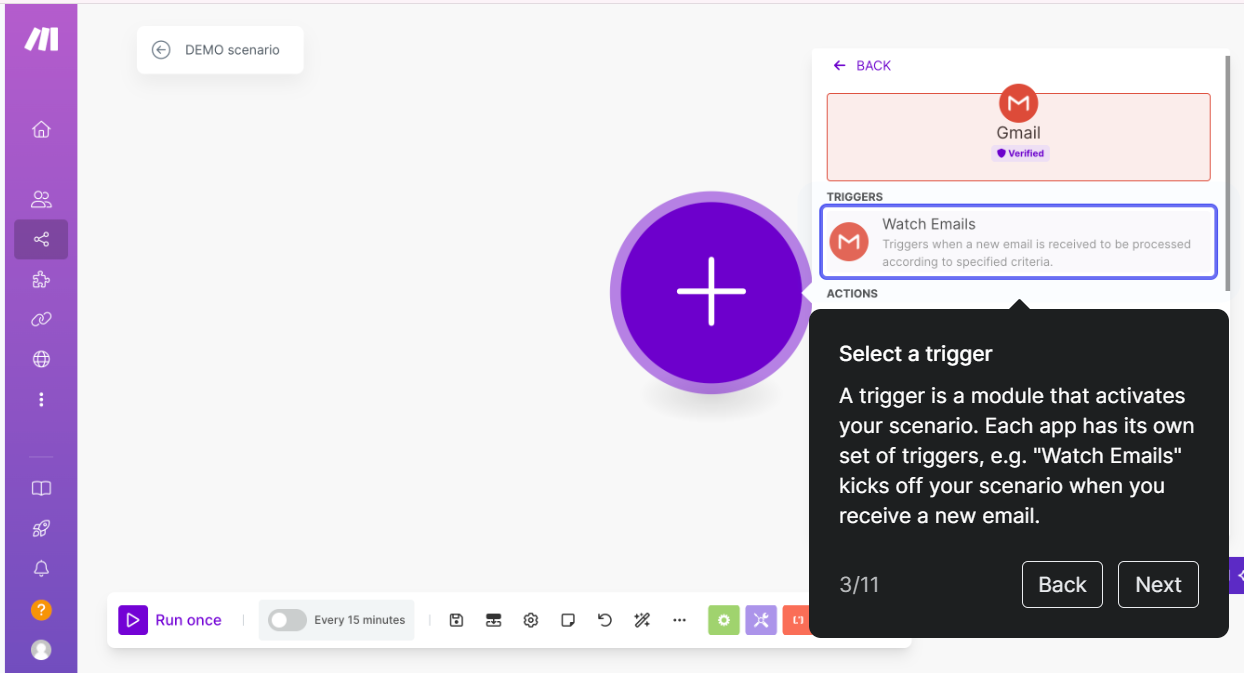Image resolution: width=1244 pixels, height=673 pixels.
Task: Open Connections chain-link icon
Action: click(x=41, y=319)
